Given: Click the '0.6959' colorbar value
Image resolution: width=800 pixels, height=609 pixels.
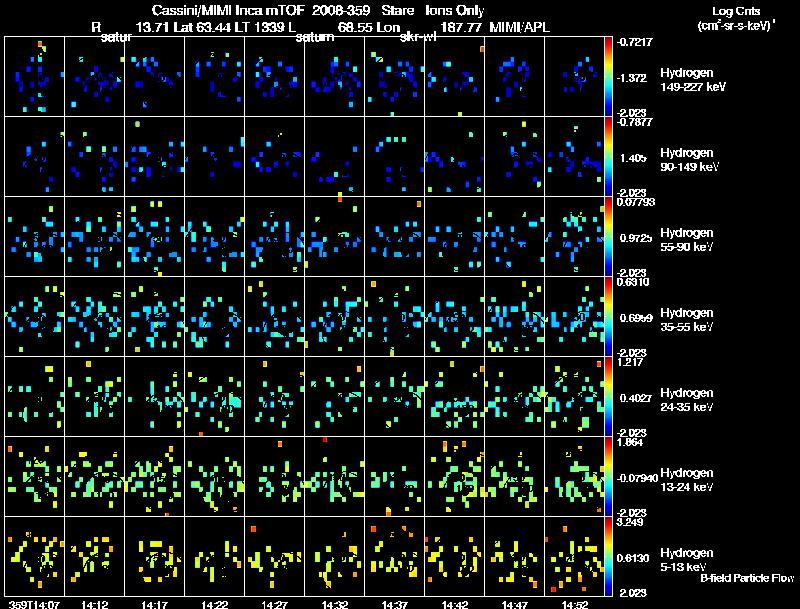Looking at the screenshot, I should pyautogui.click(x=636, y=318).
